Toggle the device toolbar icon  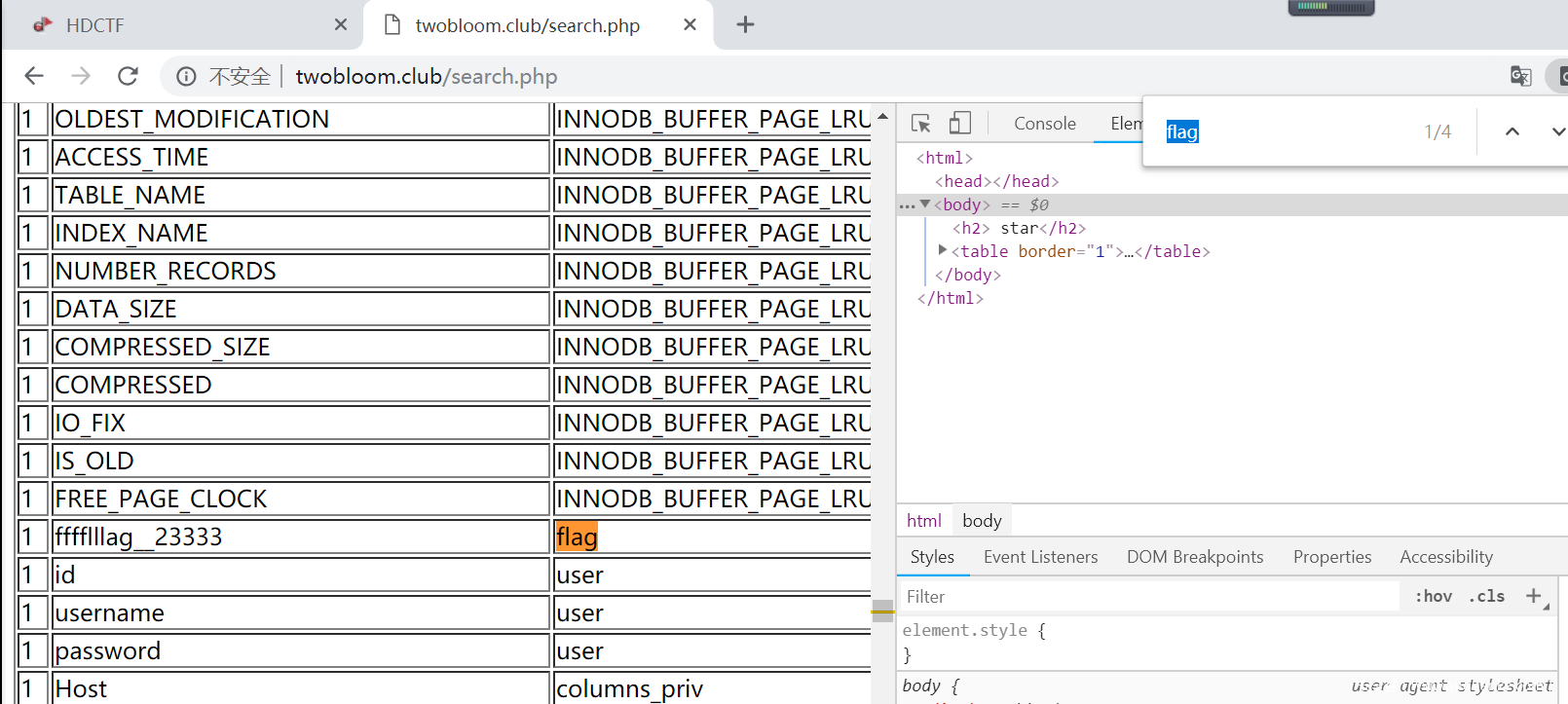[960, 124]
